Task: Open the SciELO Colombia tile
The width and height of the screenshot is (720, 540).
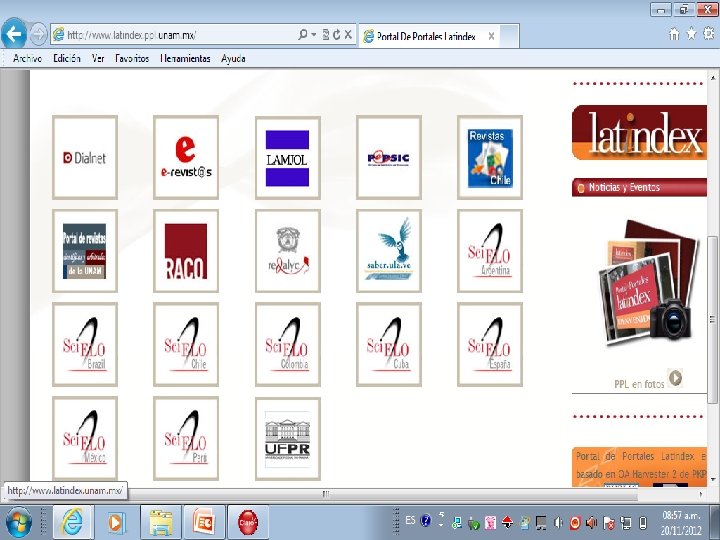Action: pos(288,344)
